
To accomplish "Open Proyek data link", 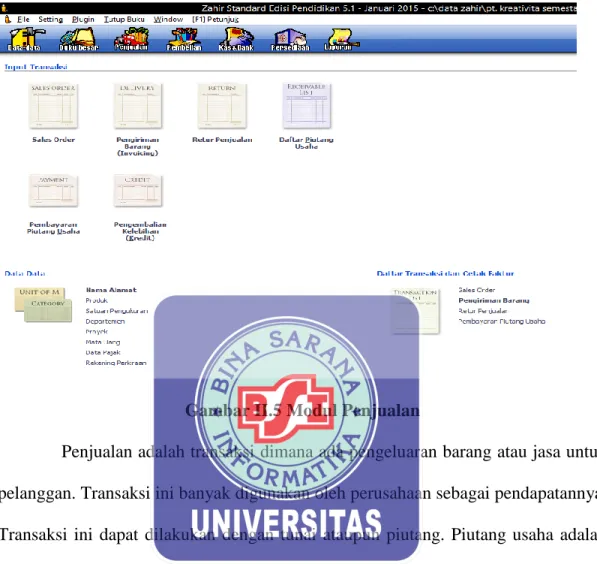I will click(97, 332).
